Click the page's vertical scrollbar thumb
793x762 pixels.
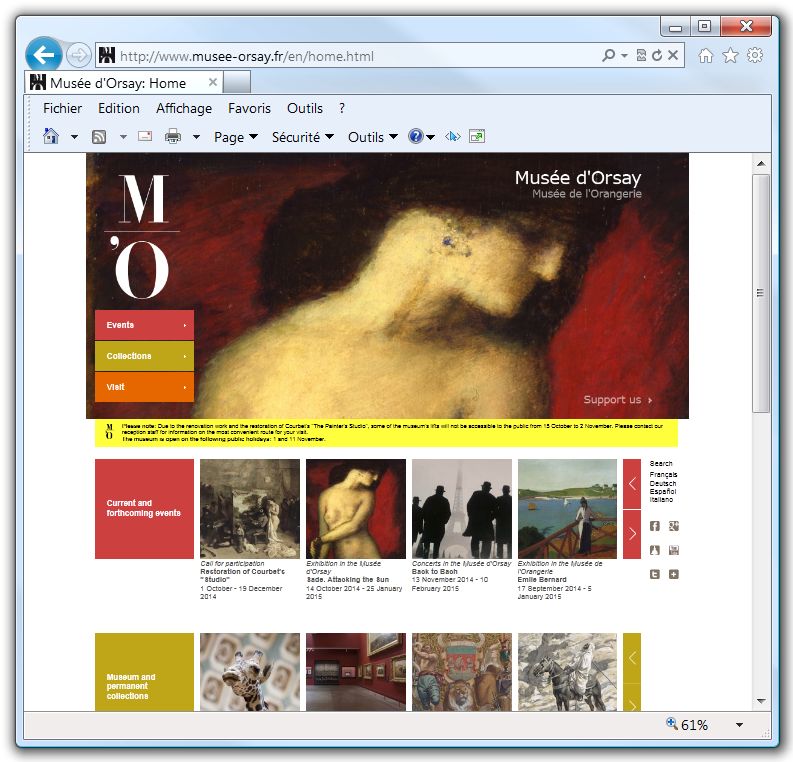[x=761, y=293]
